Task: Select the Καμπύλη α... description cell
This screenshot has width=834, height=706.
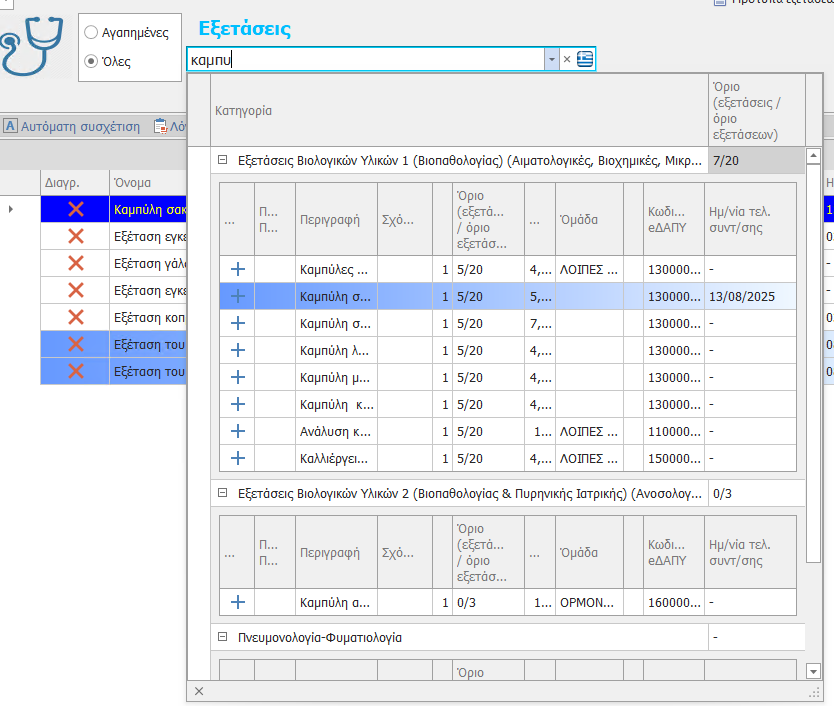Action: [x=336, y=602]
